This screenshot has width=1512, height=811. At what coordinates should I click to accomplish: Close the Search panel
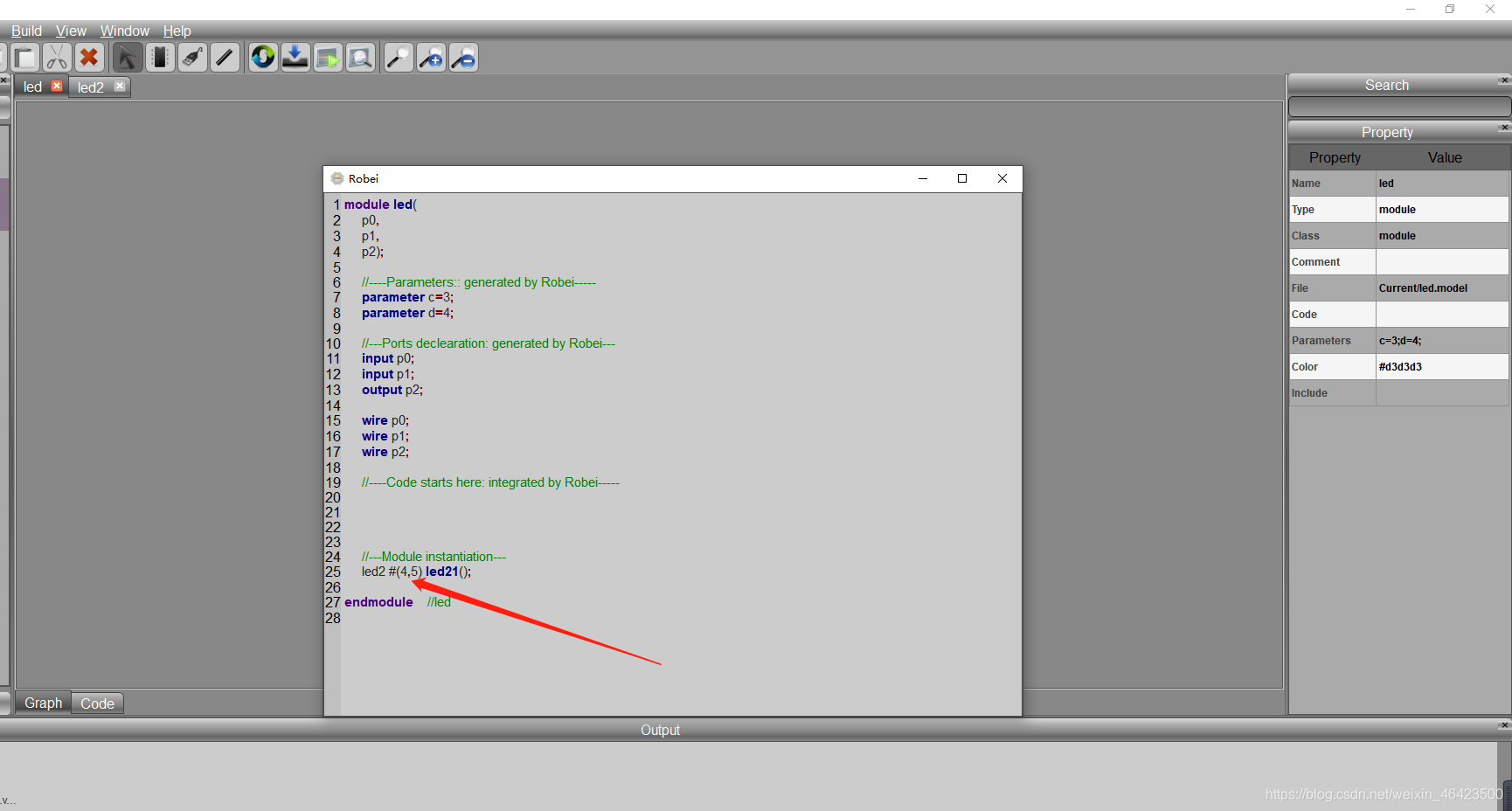(1504, 80)
